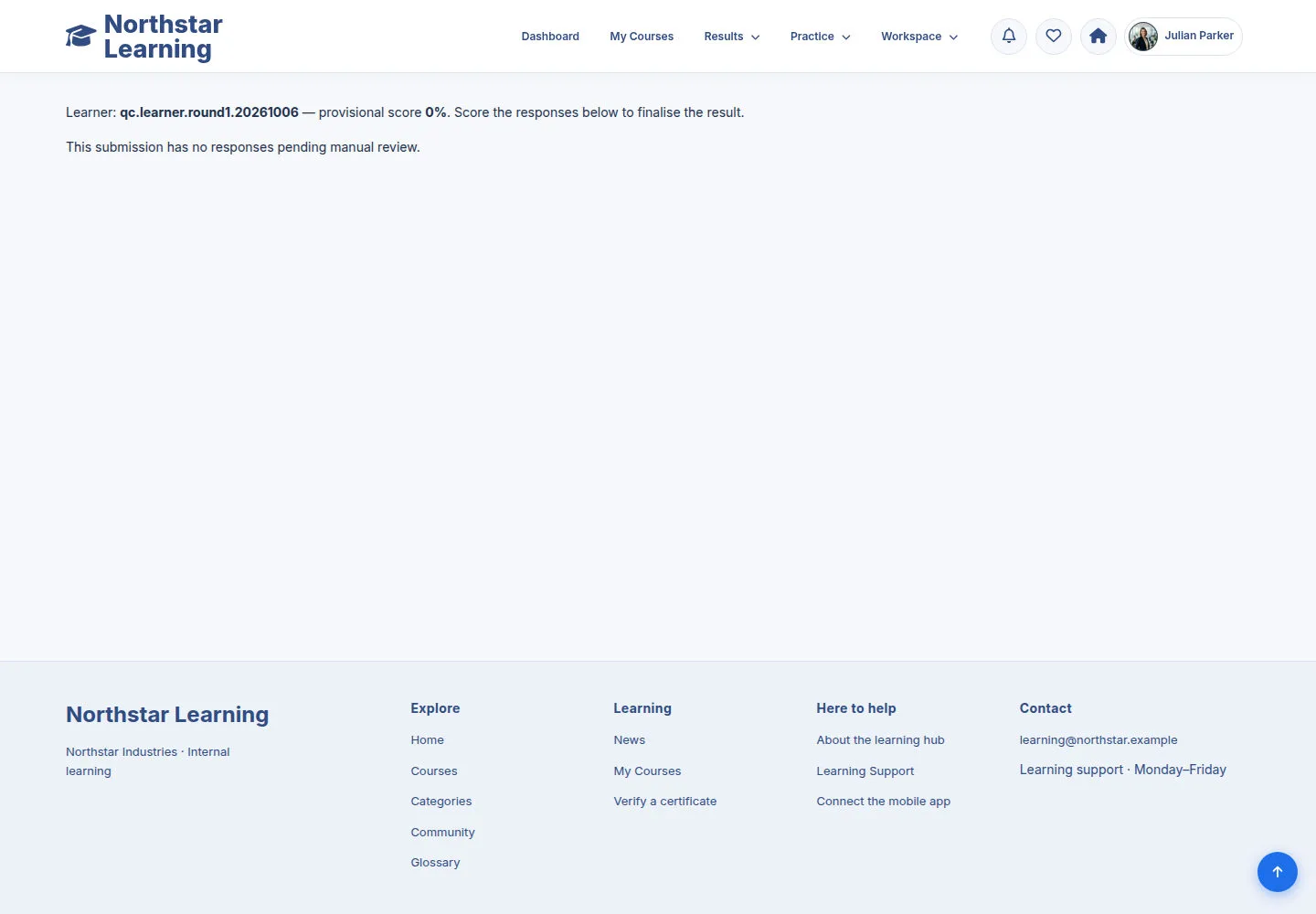Open the Community footer link

click(x=442, y=833)
